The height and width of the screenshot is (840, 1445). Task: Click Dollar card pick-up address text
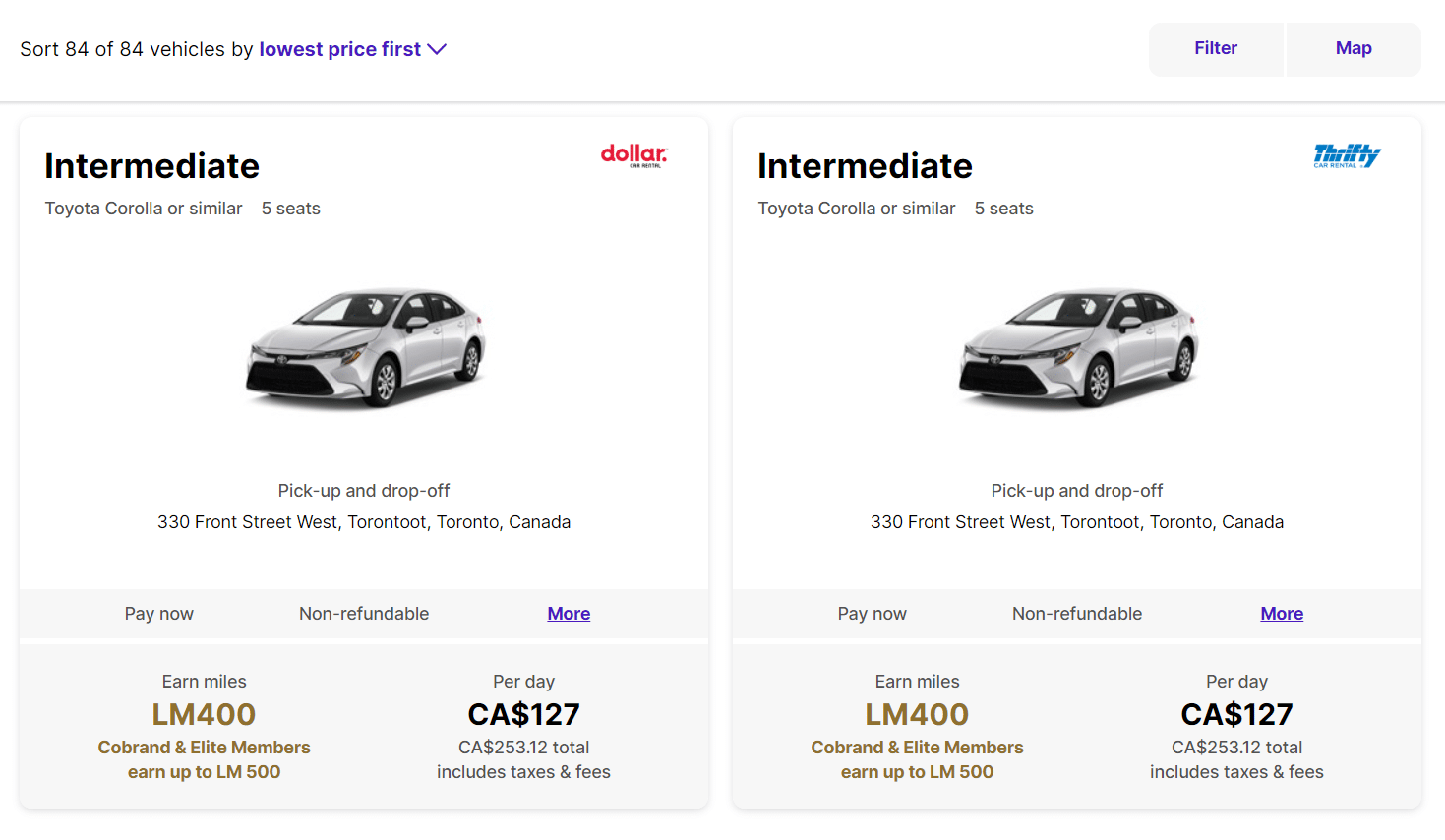click(x=364, y=522)
